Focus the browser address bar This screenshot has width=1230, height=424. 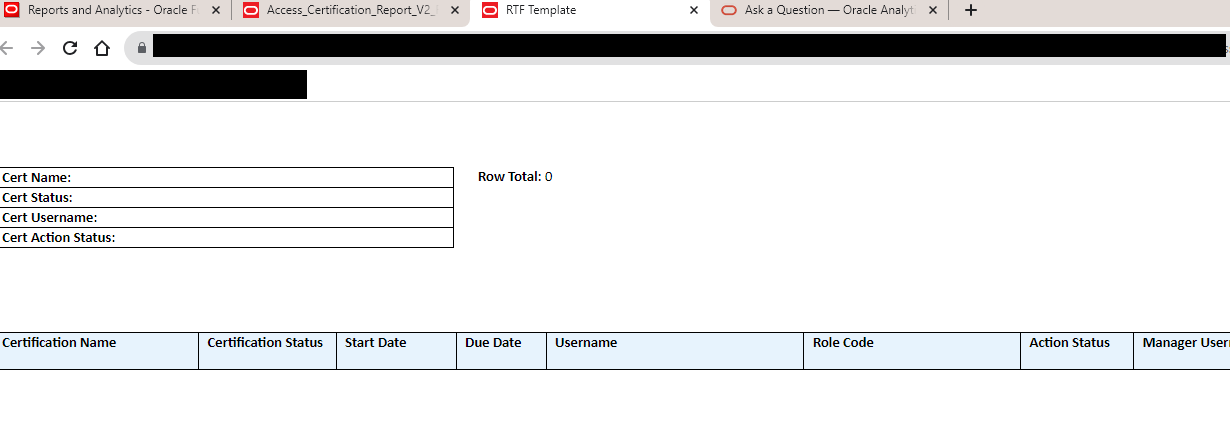pyautogui.click(x=676, y=48)
